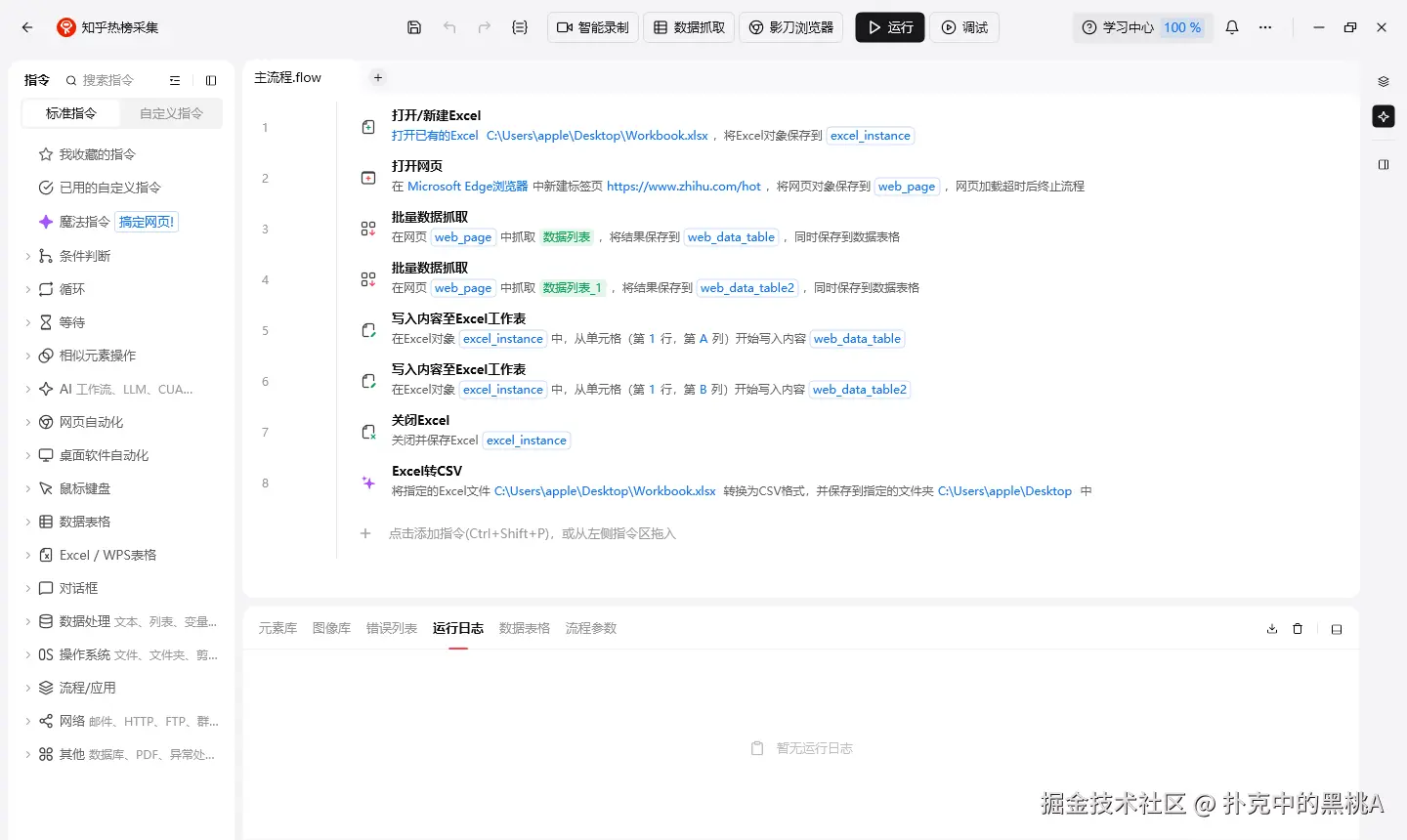1407x840 pixels.
Task: Collapse the bottom log panel icon
Action: 1337,629
